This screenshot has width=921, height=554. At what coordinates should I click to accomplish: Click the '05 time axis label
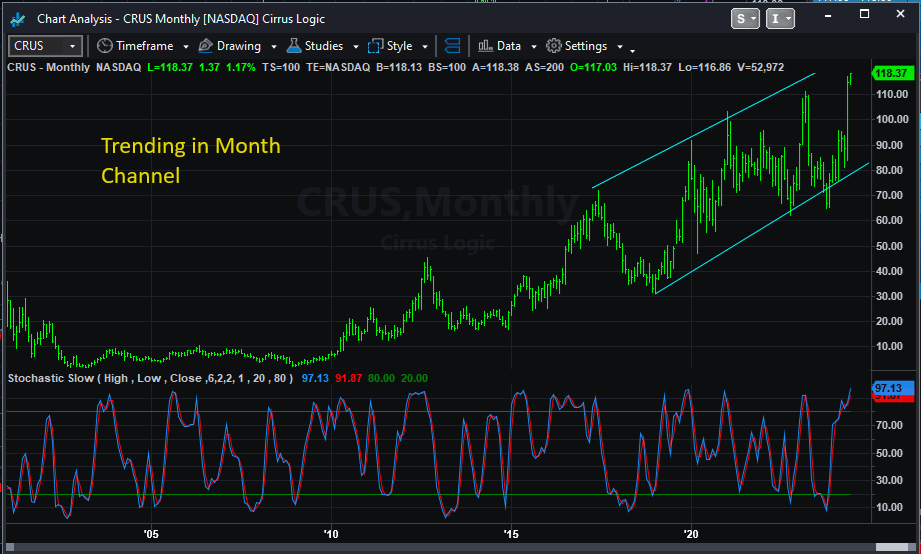[151, 534]
